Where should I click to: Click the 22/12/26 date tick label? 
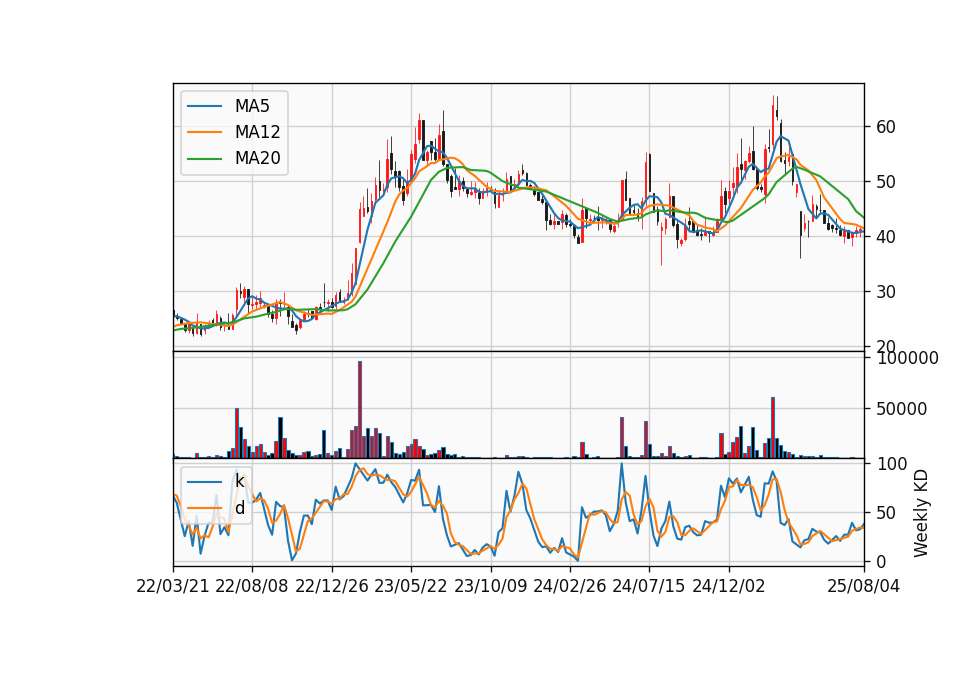(332, 586)
